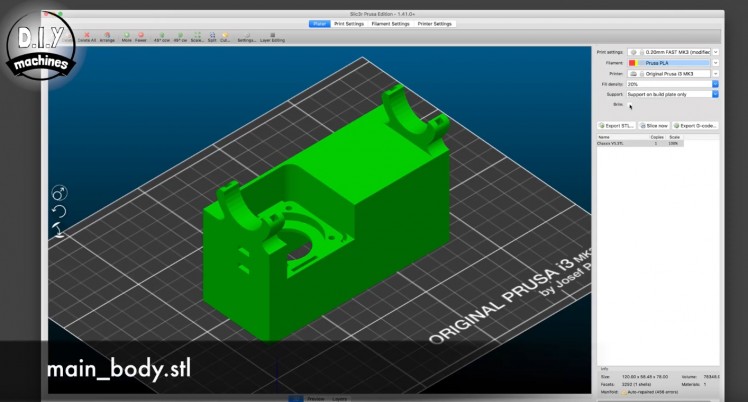Click the lay-flat gizmo icon in the 3D view
748x402 pixels.
pos(60,231)
